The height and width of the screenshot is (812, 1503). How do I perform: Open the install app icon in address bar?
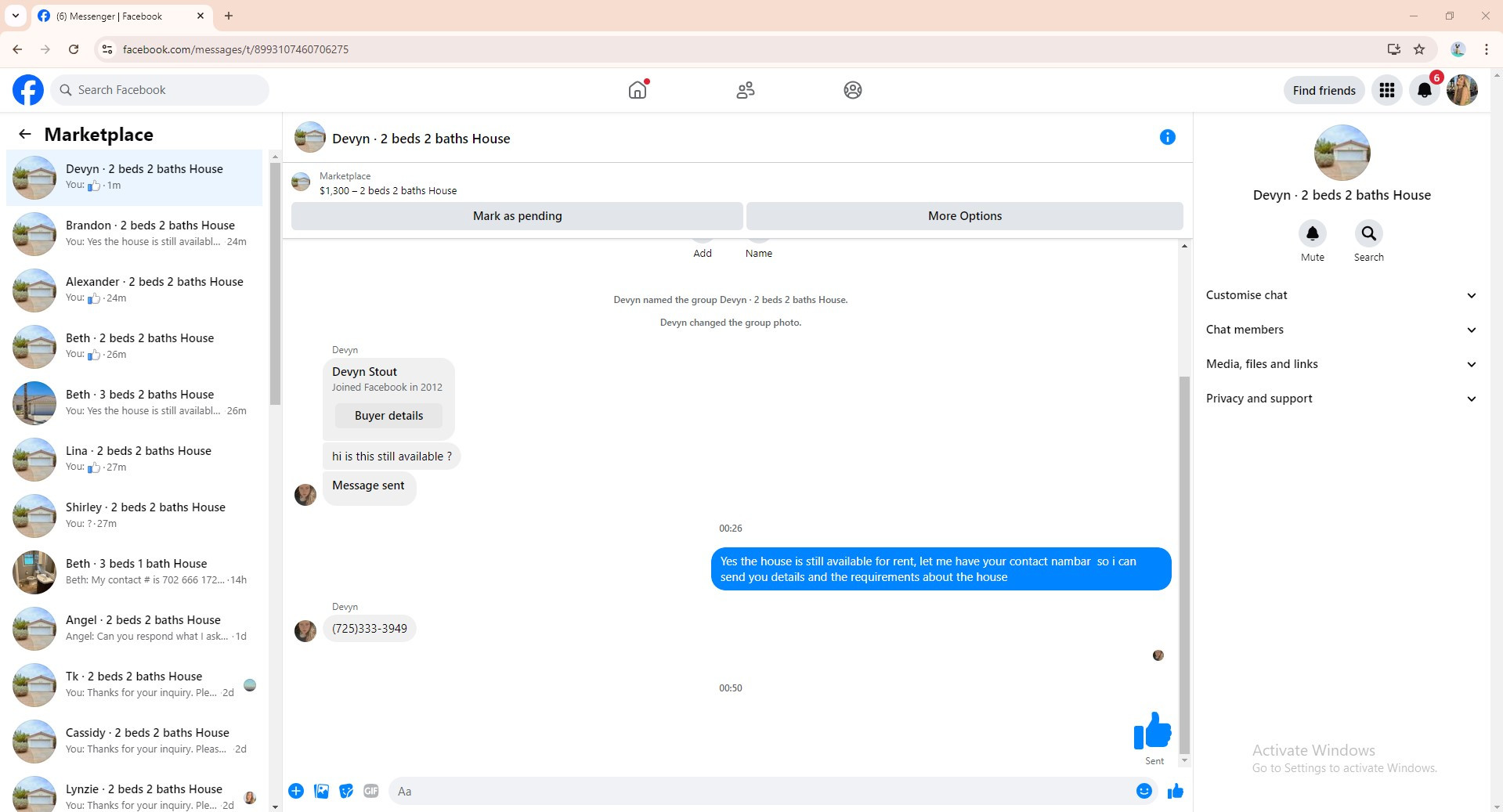tap(1394, 49)
